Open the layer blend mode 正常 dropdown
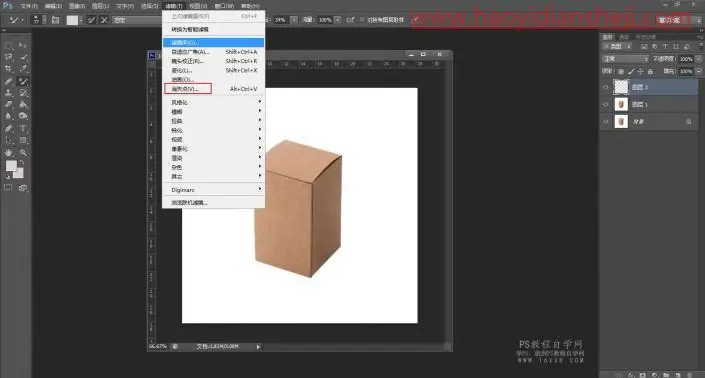 625,59
